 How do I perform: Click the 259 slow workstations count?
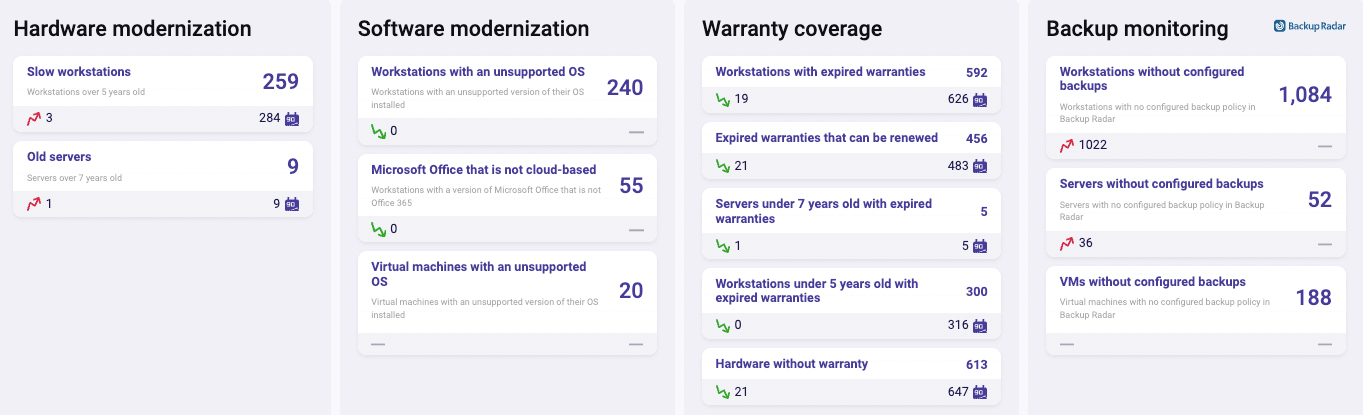[x=280, y=82]
